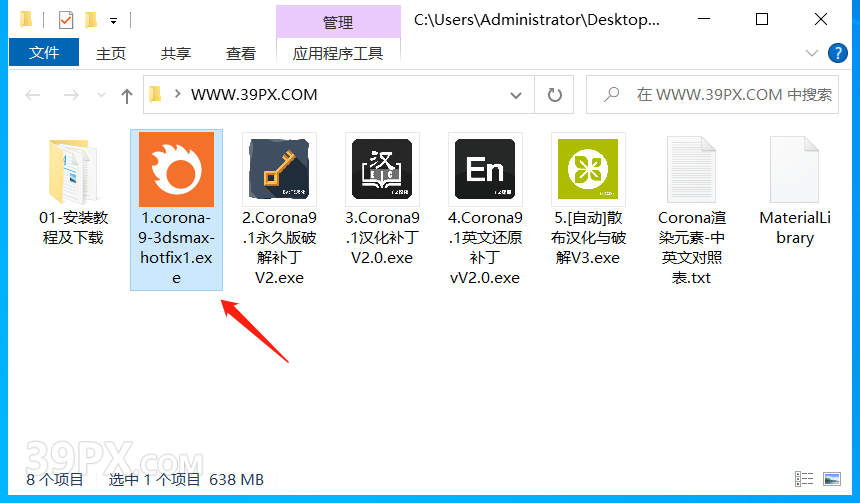Click the search magnifier icon

pyautogui.click(x=612, y=94)
